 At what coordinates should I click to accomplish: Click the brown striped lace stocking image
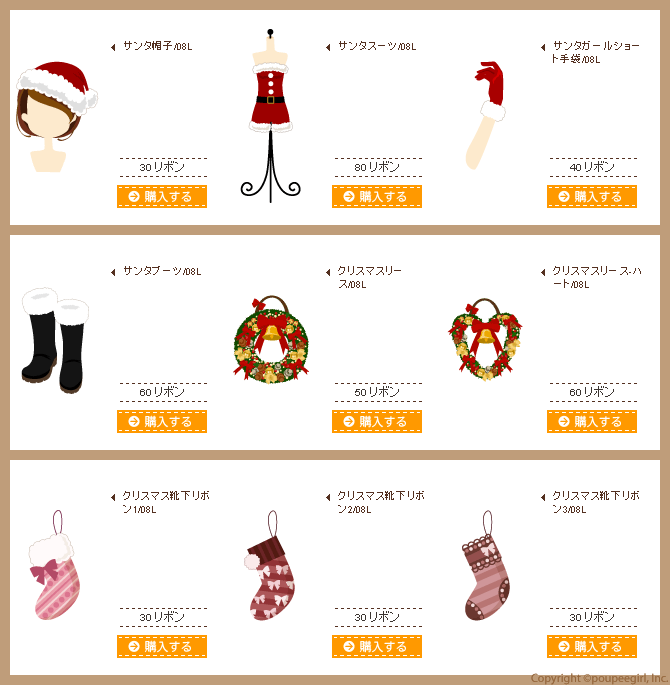click(485, 565)
